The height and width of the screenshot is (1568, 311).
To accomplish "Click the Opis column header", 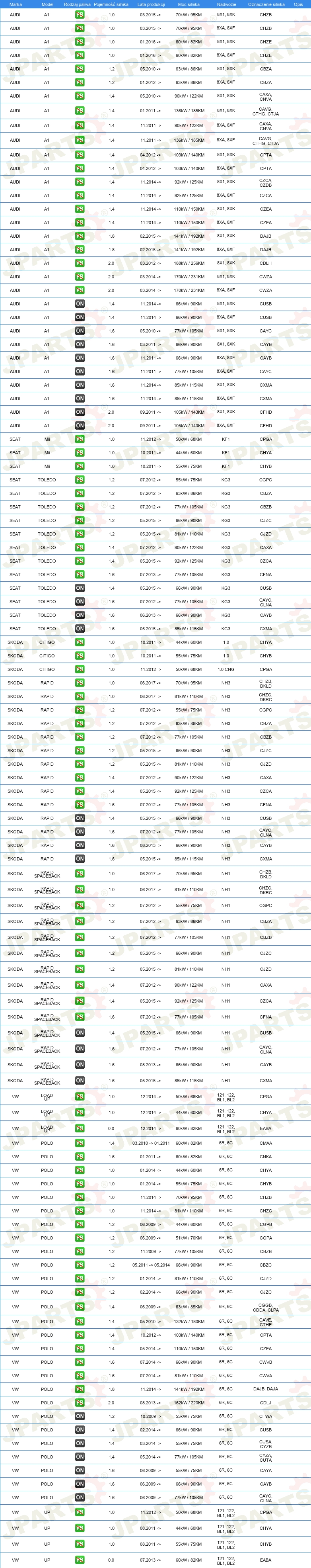I will pos(298,4).
